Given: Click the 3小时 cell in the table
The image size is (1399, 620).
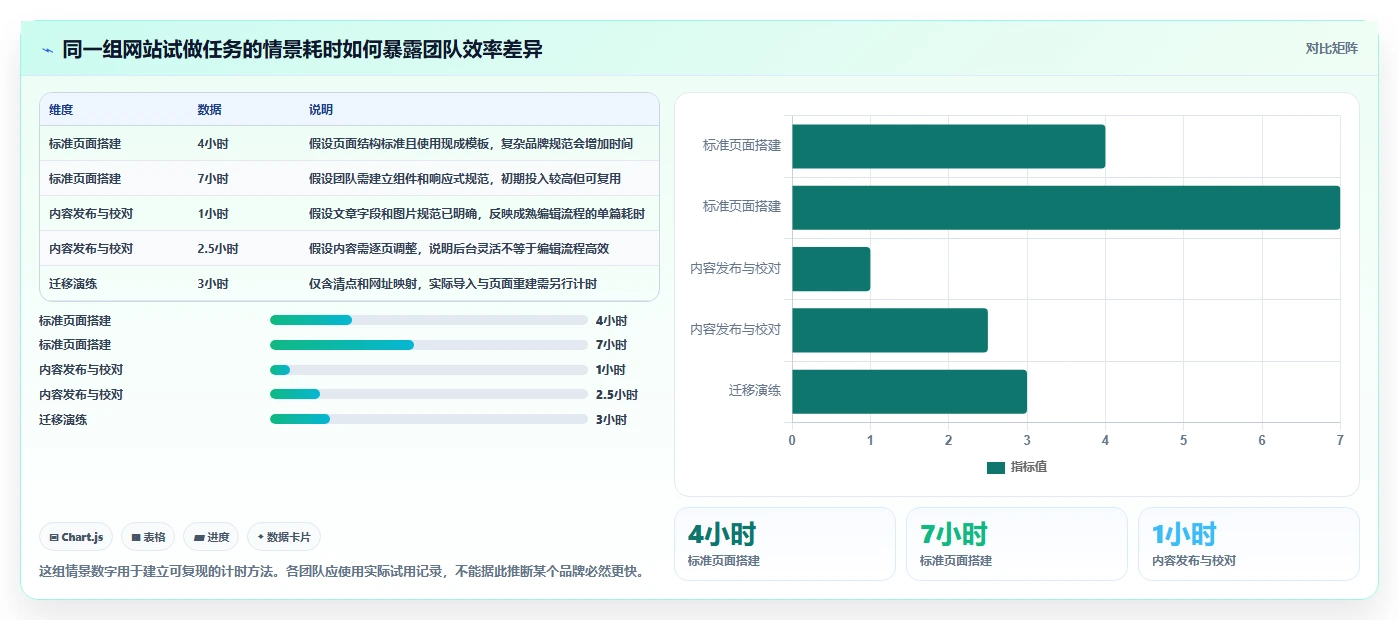Looking at the screenshot, I should [x=213, y=284].
